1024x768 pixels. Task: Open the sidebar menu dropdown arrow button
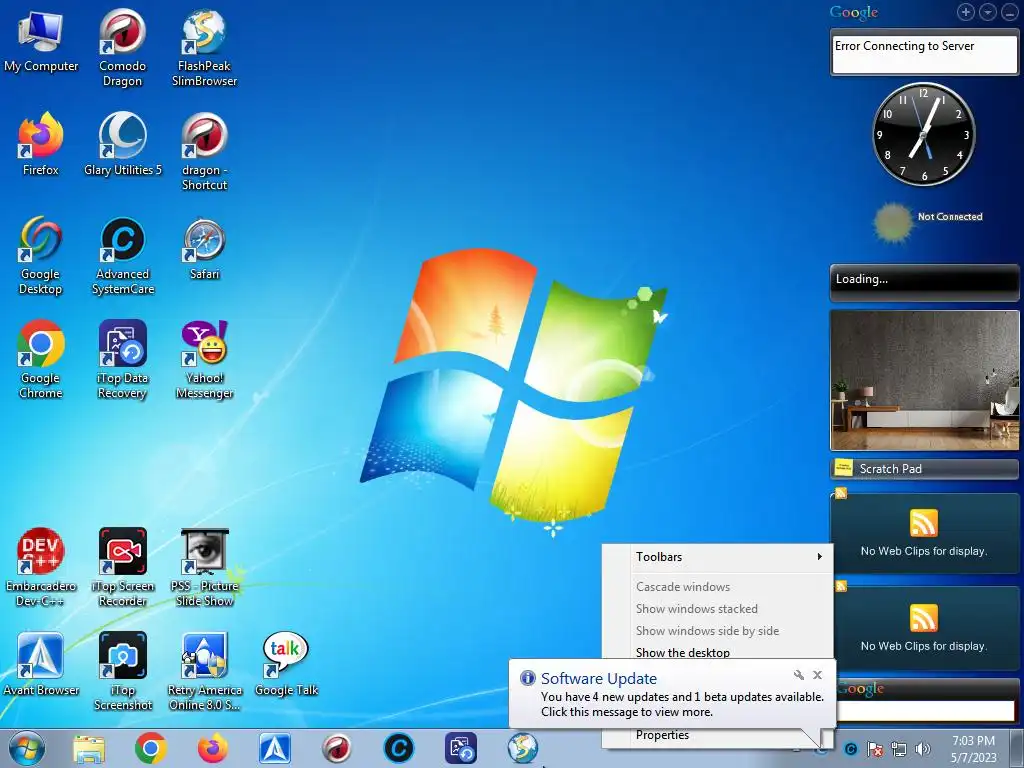click(987, 12)
